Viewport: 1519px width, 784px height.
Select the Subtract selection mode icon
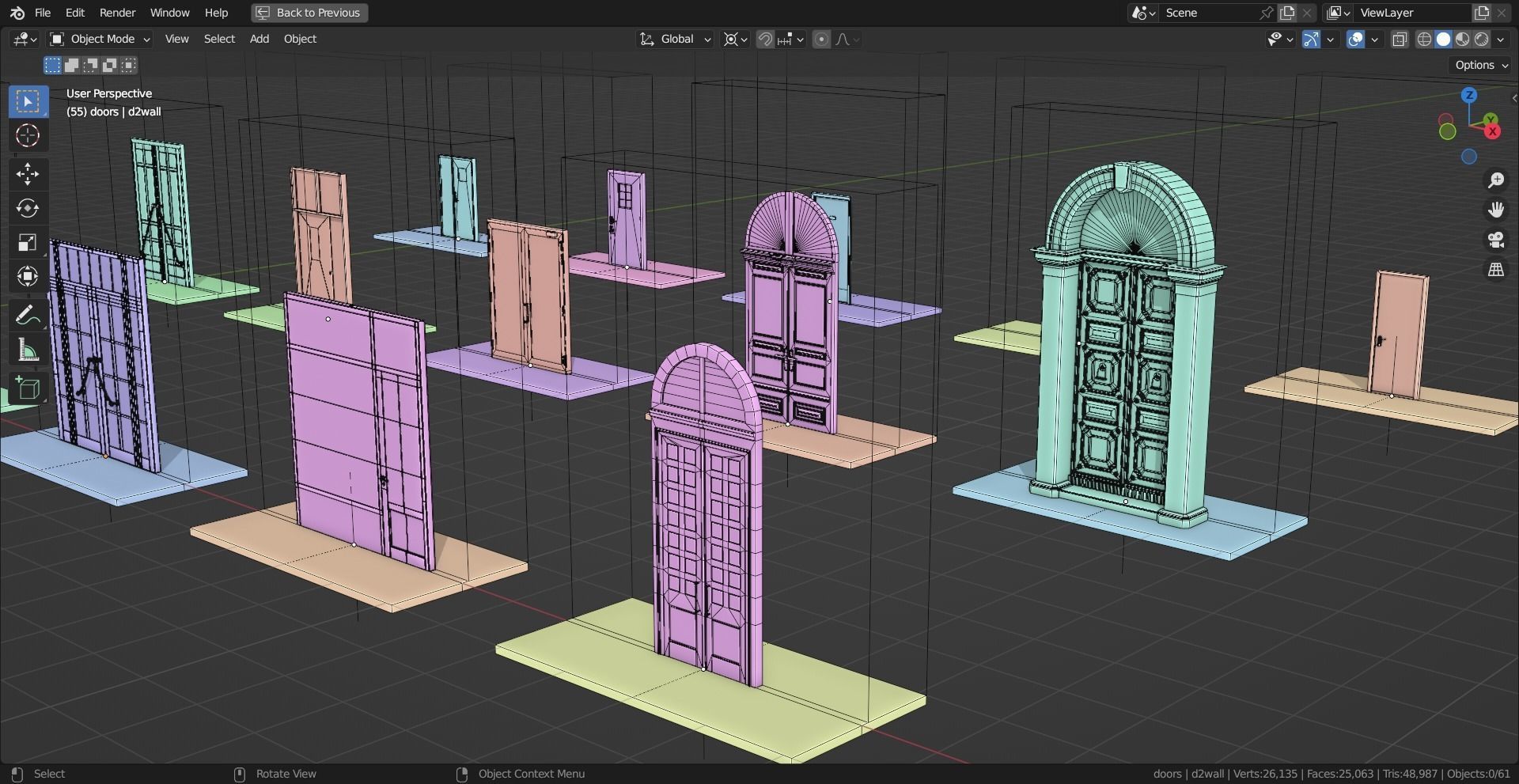pyautogui.click(x=90, y=65)
